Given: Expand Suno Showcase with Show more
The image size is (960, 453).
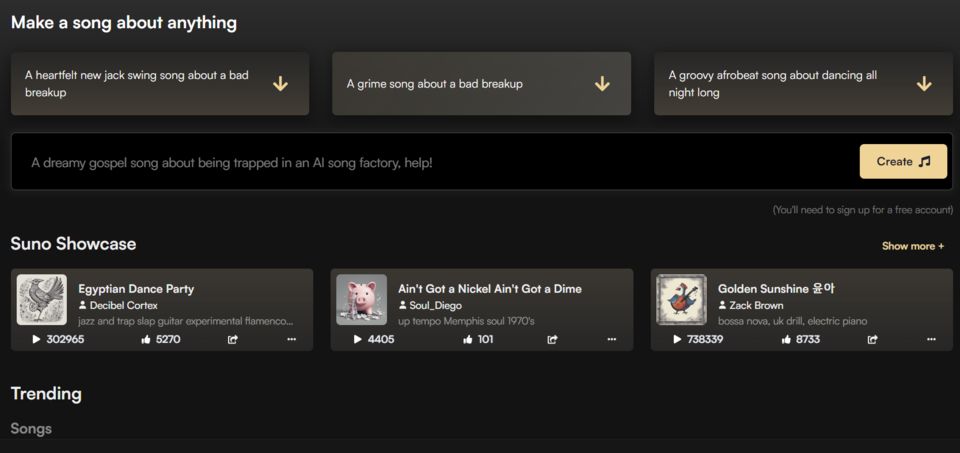Looking at the screenshot, I should (x=912, y=246).
